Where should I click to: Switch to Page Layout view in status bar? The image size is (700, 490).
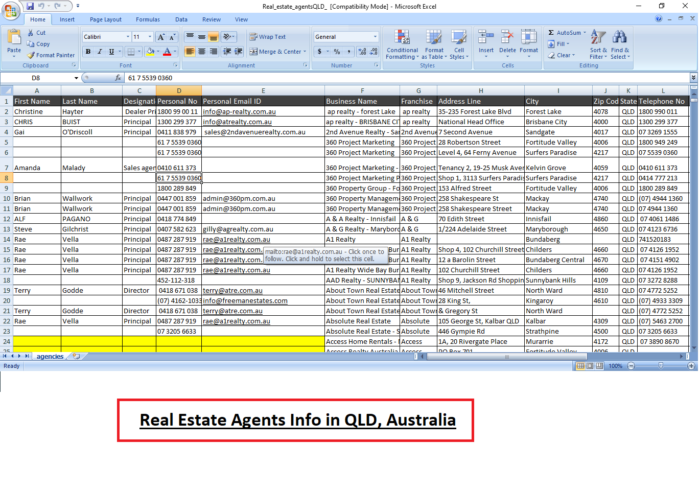[590, 366]
